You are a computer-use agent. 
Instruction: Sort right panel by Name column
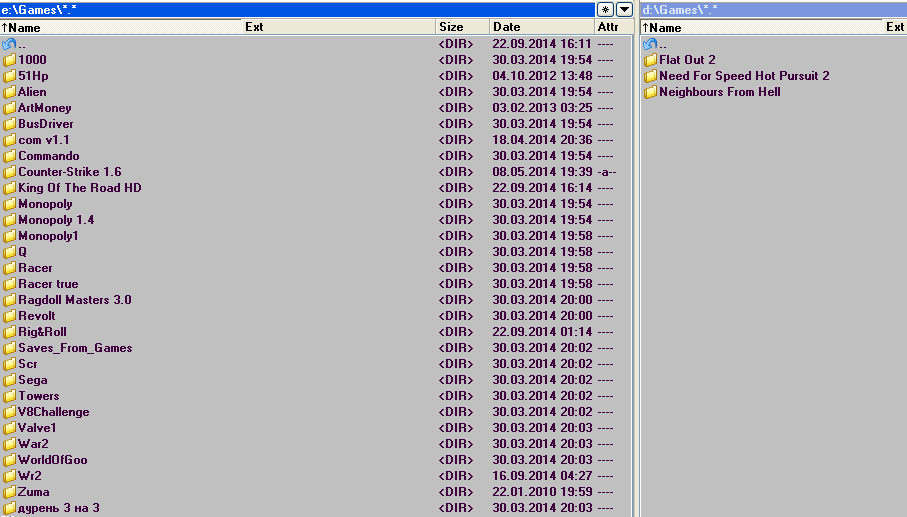click(x=761, y=27)
